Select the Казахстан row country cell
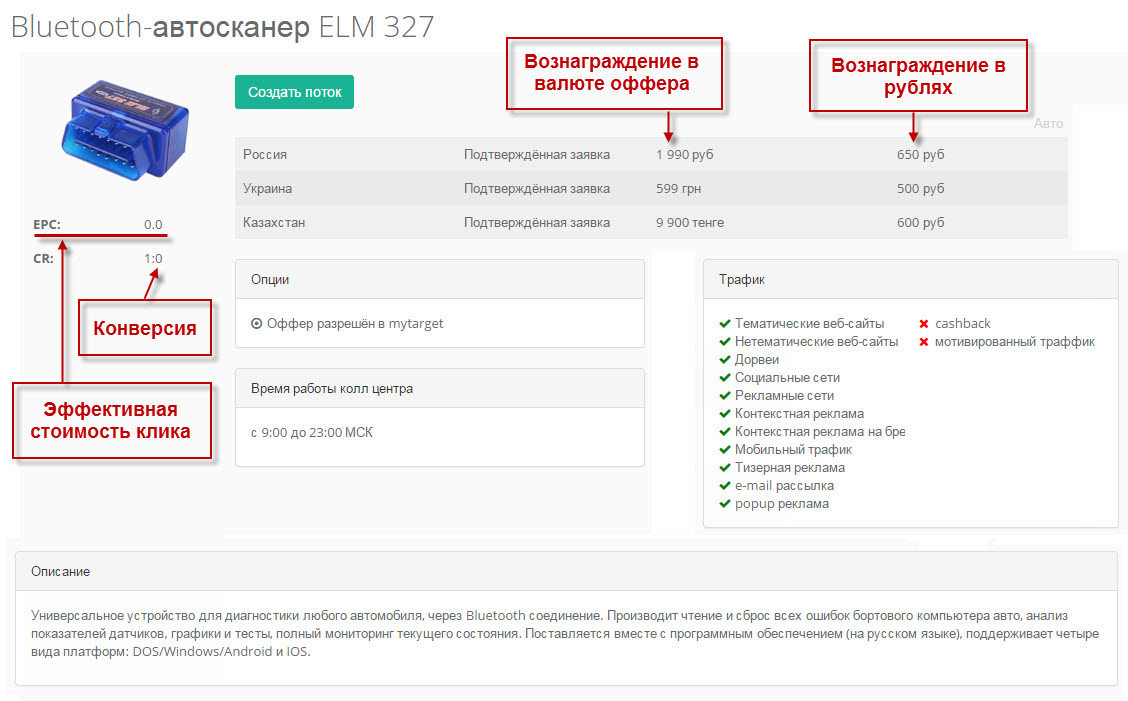1128x701 pixels. tap(274, 222)
